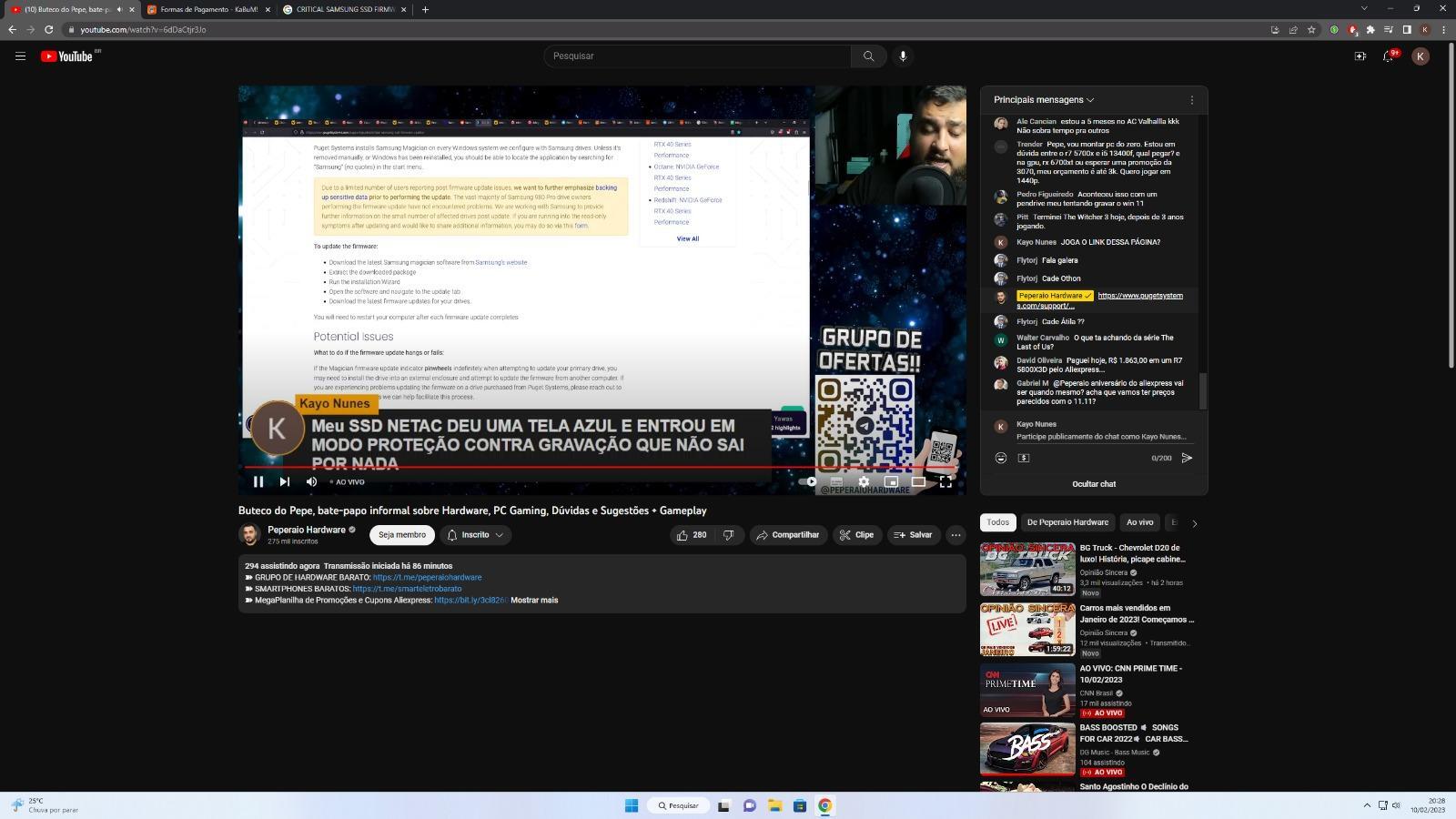Open the Create video icon
Screen dimensions: 1456x819
pos(1360,56)
